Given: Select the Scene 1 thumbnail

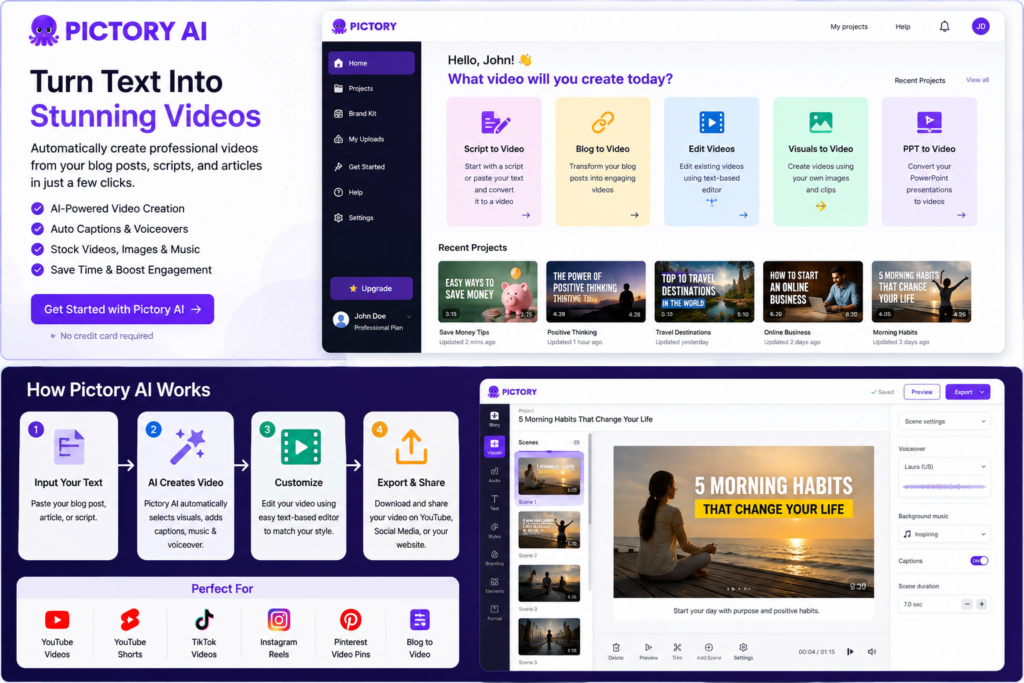Looking at the screenshot, I should point(549,477).
